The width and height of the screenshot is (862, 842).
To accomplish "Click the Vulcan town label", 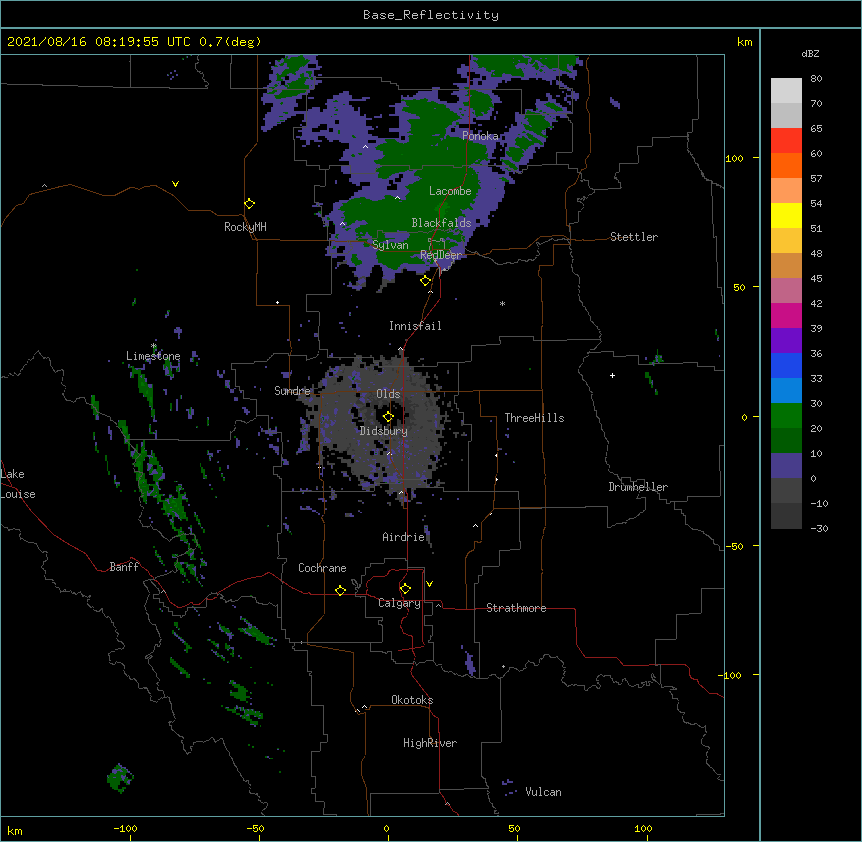I will tap(543, 792).
